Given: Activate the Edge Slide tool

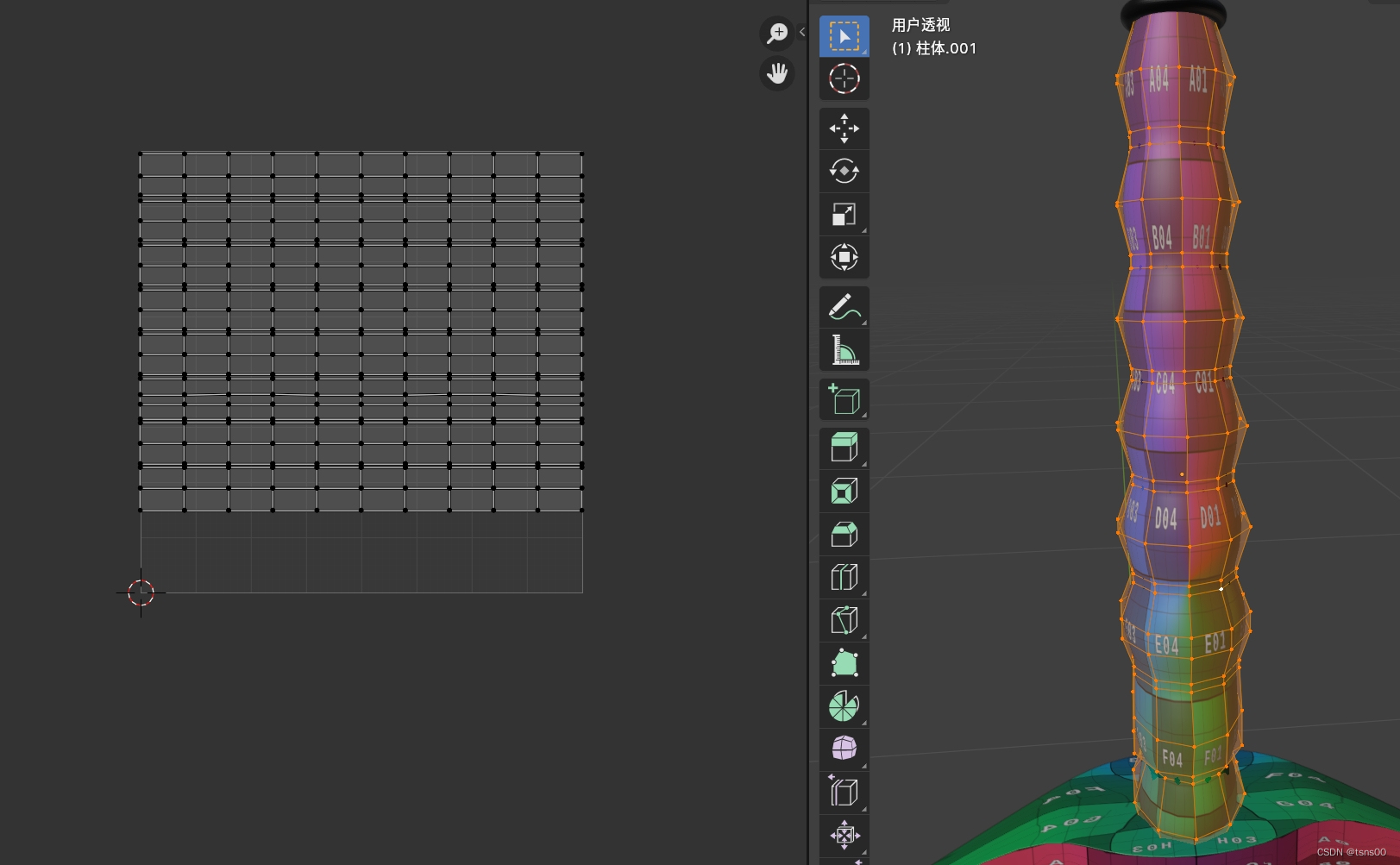Looking at the screenshot, I should click(x=844, y=792).
